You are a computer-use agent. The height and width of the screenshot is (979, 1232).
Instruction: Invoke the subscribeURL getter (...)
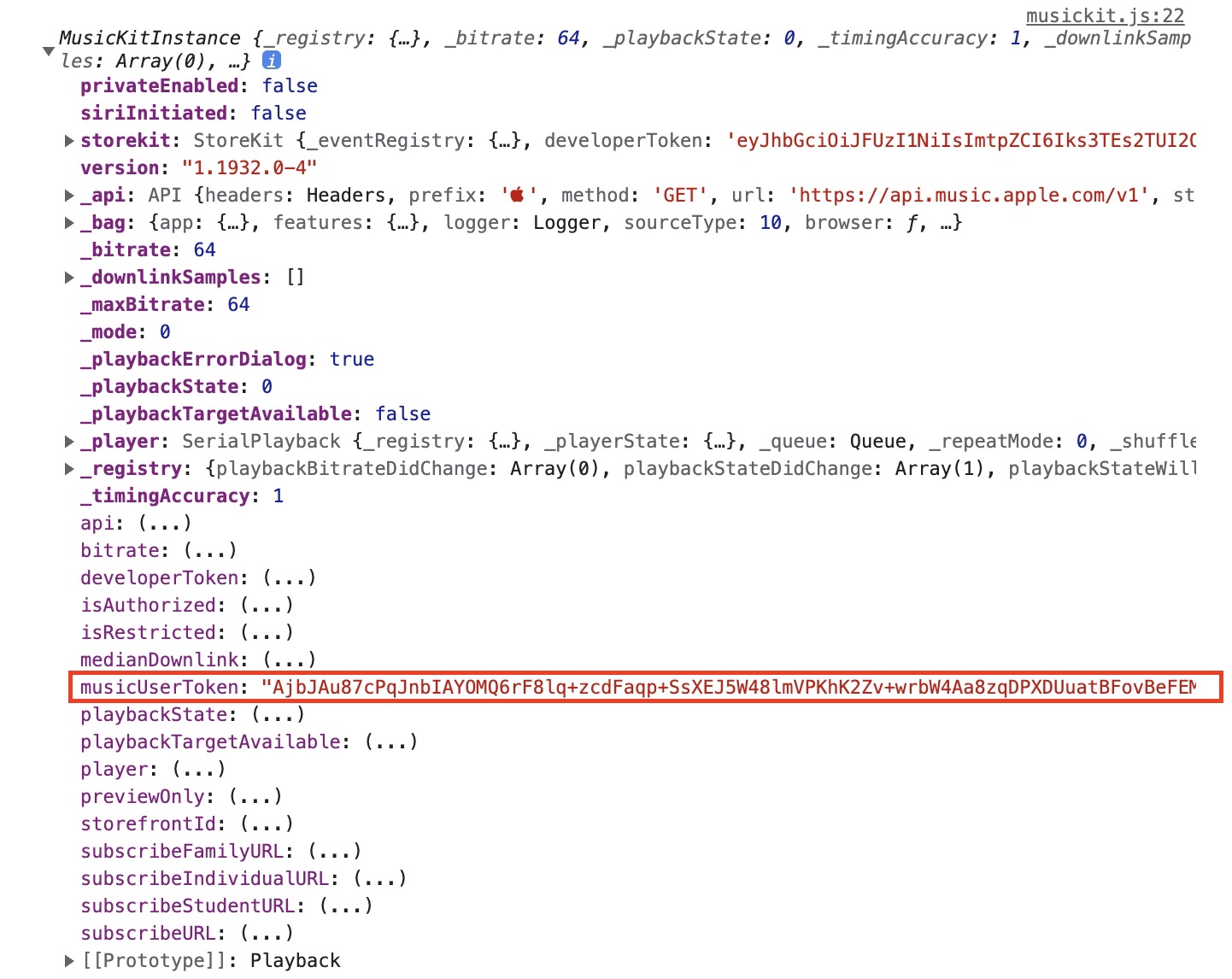tap(267, 933)
